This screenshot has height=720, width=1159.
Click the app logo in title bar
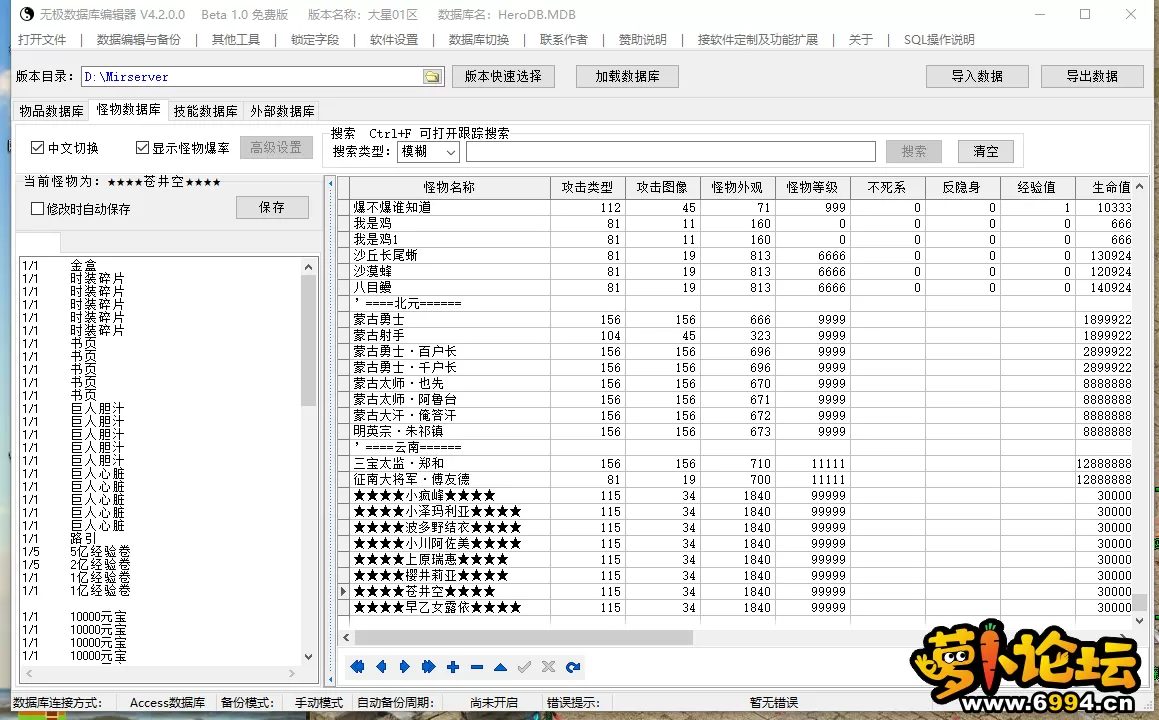[27, 14]
